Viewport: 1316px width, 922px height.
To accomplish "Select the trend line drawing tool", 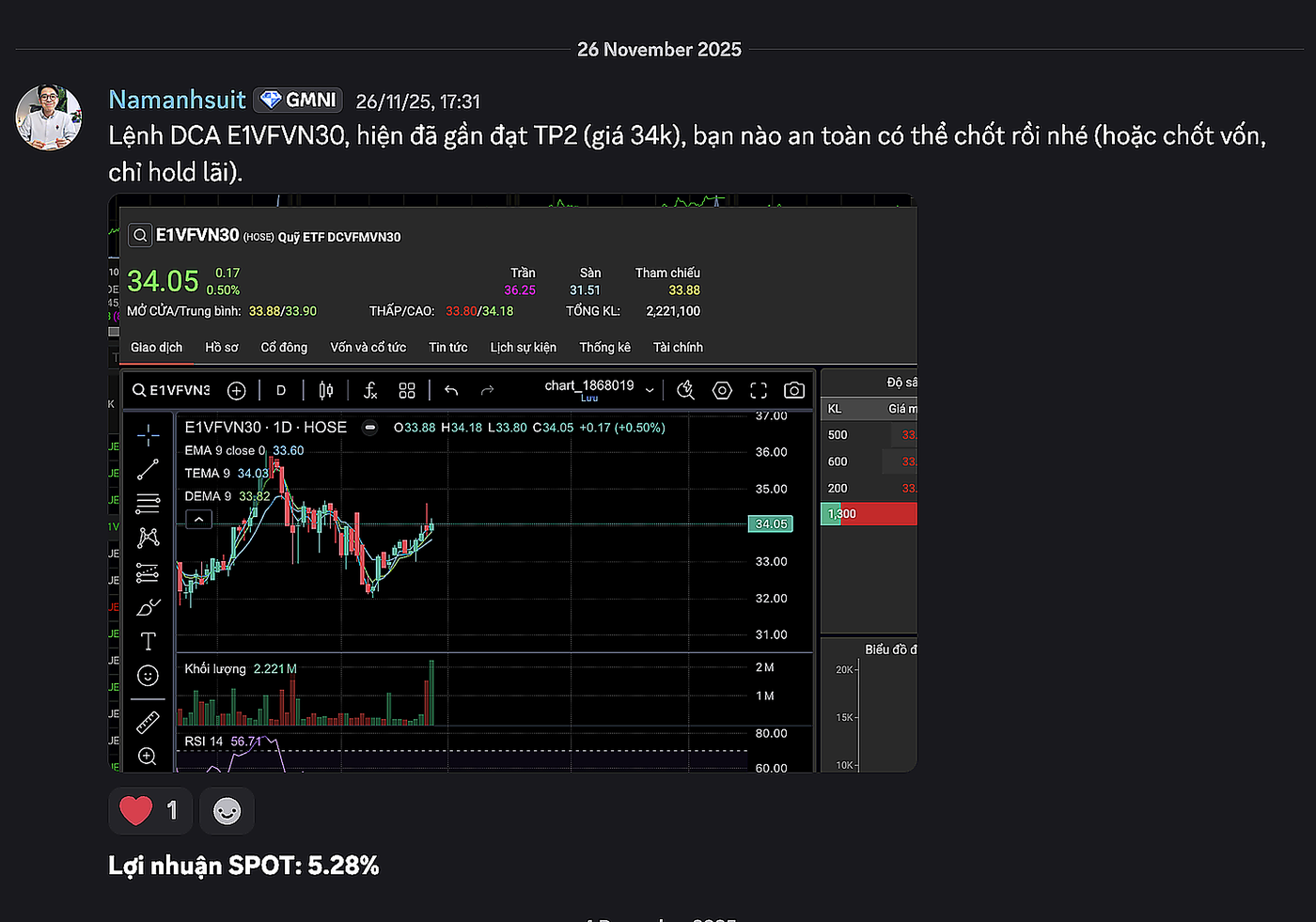I will pos(149,469).
